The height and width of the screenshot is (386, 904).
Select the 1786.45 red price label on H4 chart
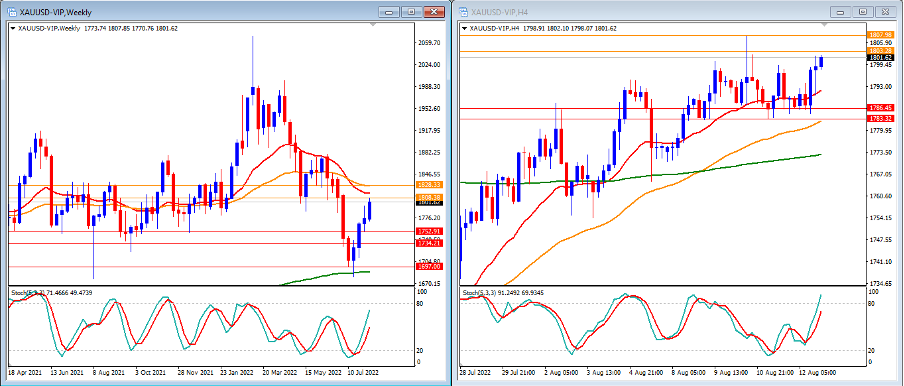coord(882,108)
